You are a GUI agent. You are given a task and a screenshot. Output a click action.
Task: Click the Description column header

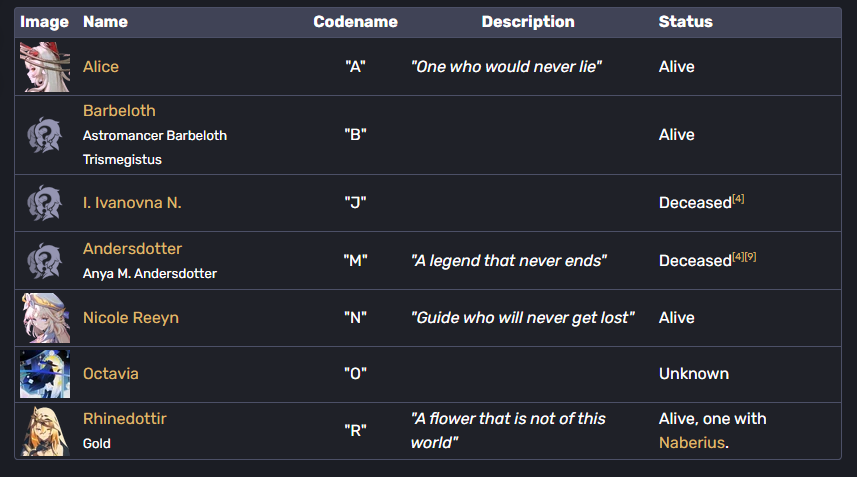click(x=528, y=22)
